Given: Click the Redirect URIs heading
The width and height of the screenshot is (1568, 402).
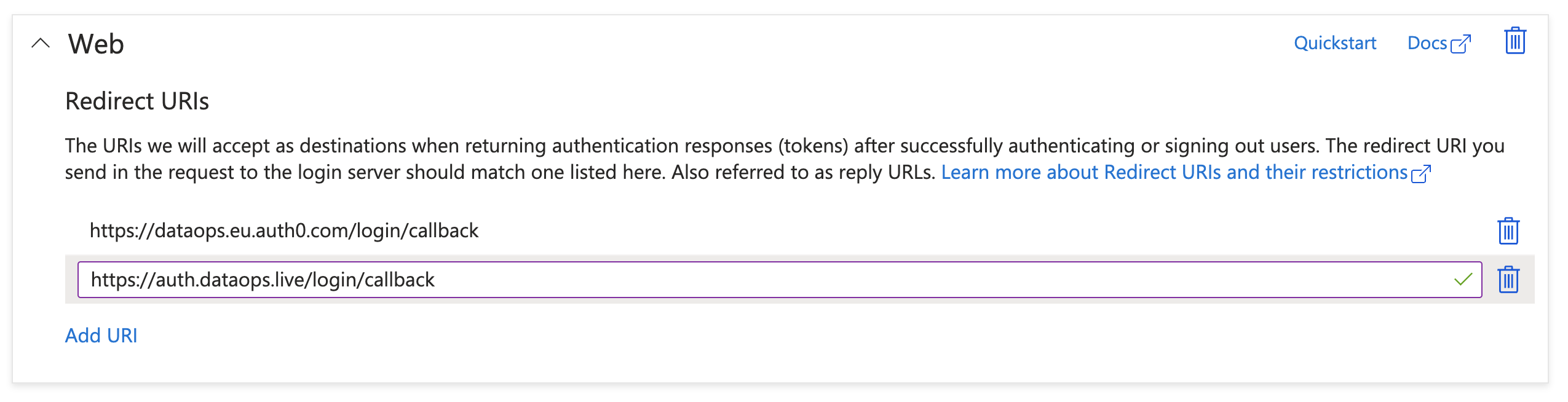Looking at the screenshot, I should (137, 101).
